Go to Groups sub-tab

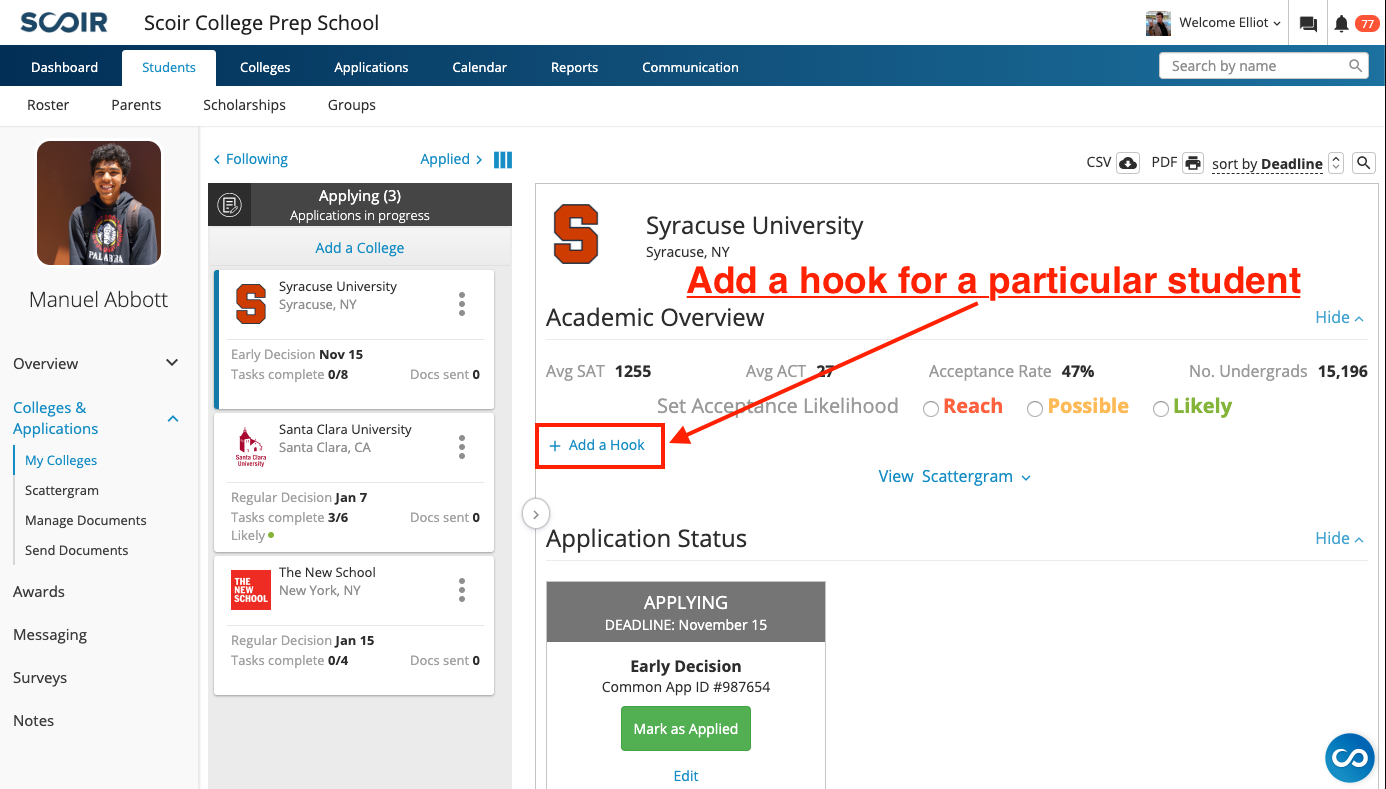pyautogui.click(x=352, y=105)
